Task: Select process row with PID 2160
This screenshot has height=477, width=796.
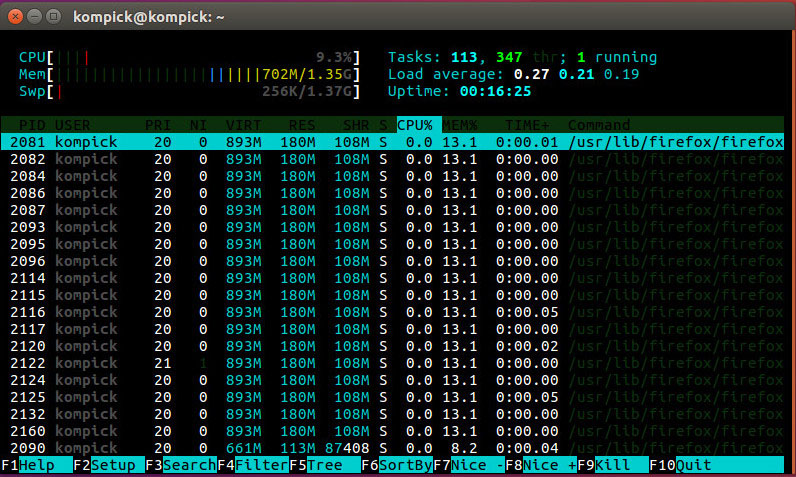Action: [x=392, y=431]
